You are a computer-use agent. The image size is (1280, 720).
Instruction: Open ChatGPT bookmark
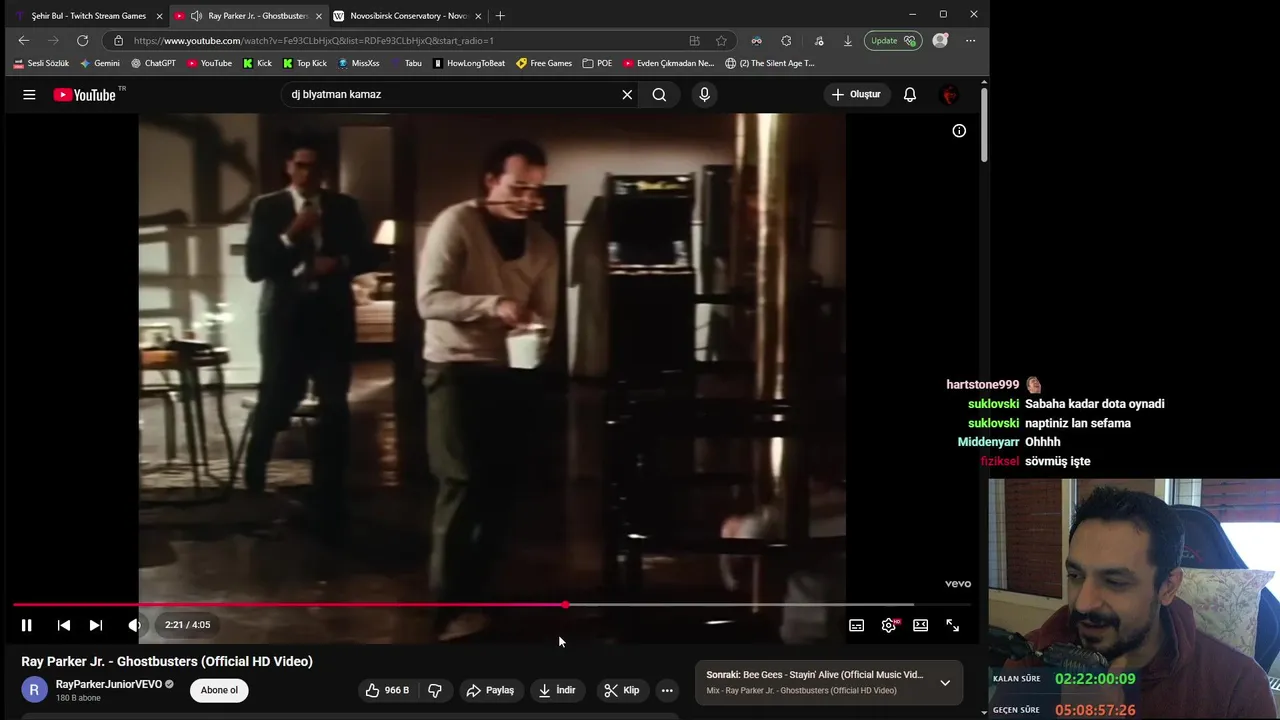[153, 63]
